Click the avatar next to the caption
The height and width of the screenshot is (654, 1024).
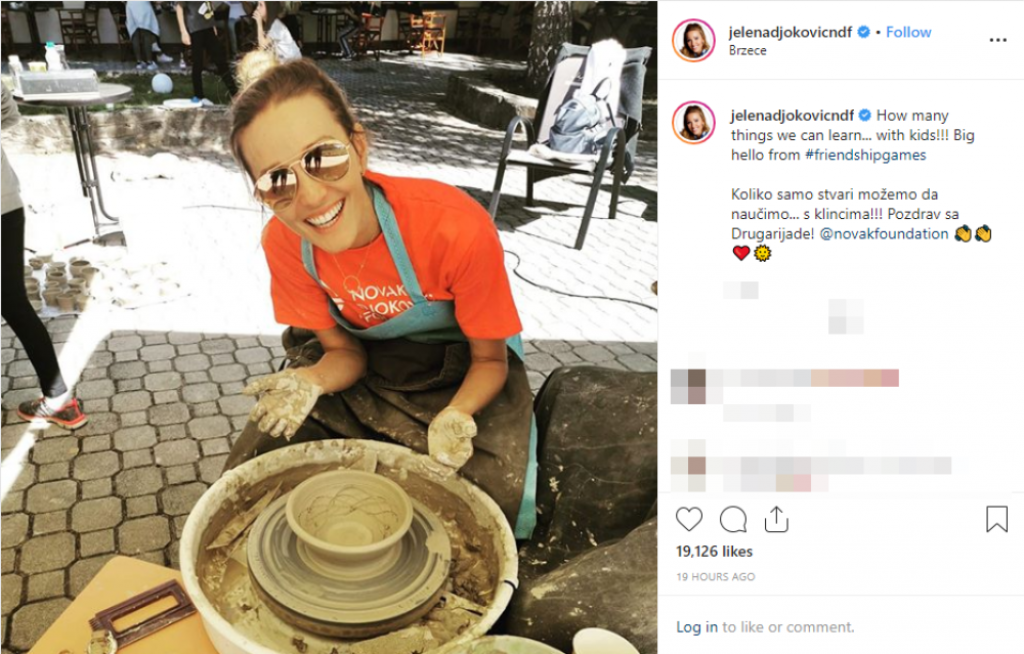pos(694,122)
